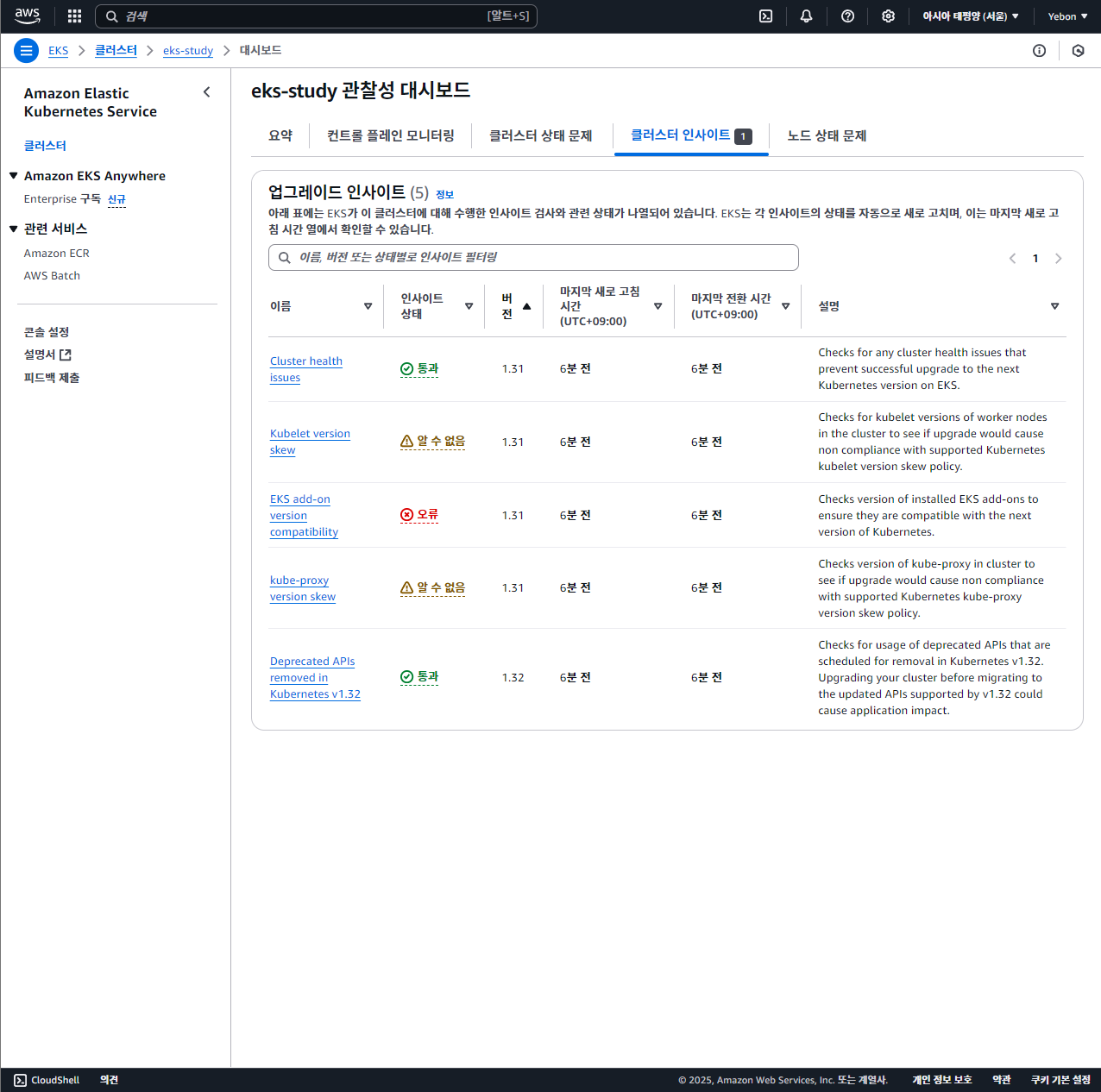Open the notifications bell icon
Viewport: 1101px width, 1092px height.
(806, 16)
